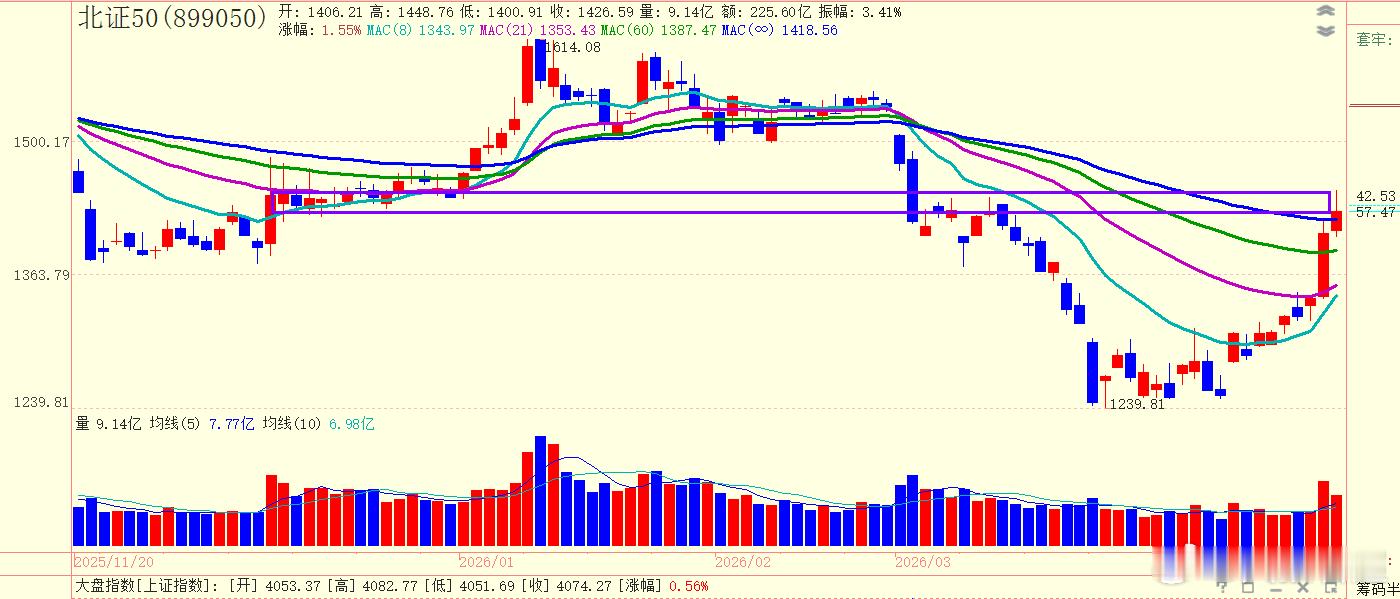Click the 2026/03 date marker
Image resolution: width=1400 pixels, height=599 pixels.
pyautogui.click(x=922, y=562)
